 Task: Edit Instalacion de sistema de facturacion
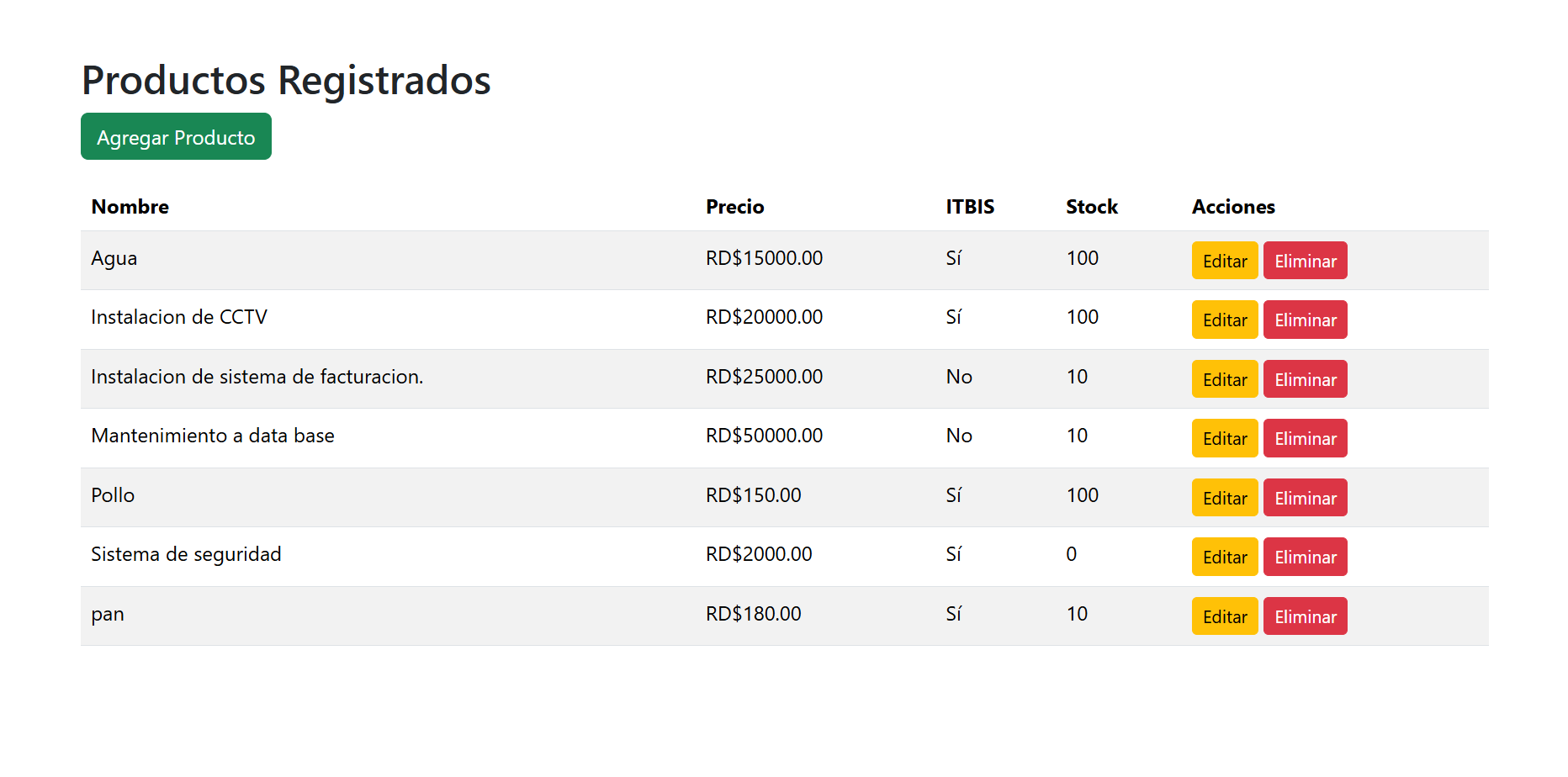(x=1224, y=379)
